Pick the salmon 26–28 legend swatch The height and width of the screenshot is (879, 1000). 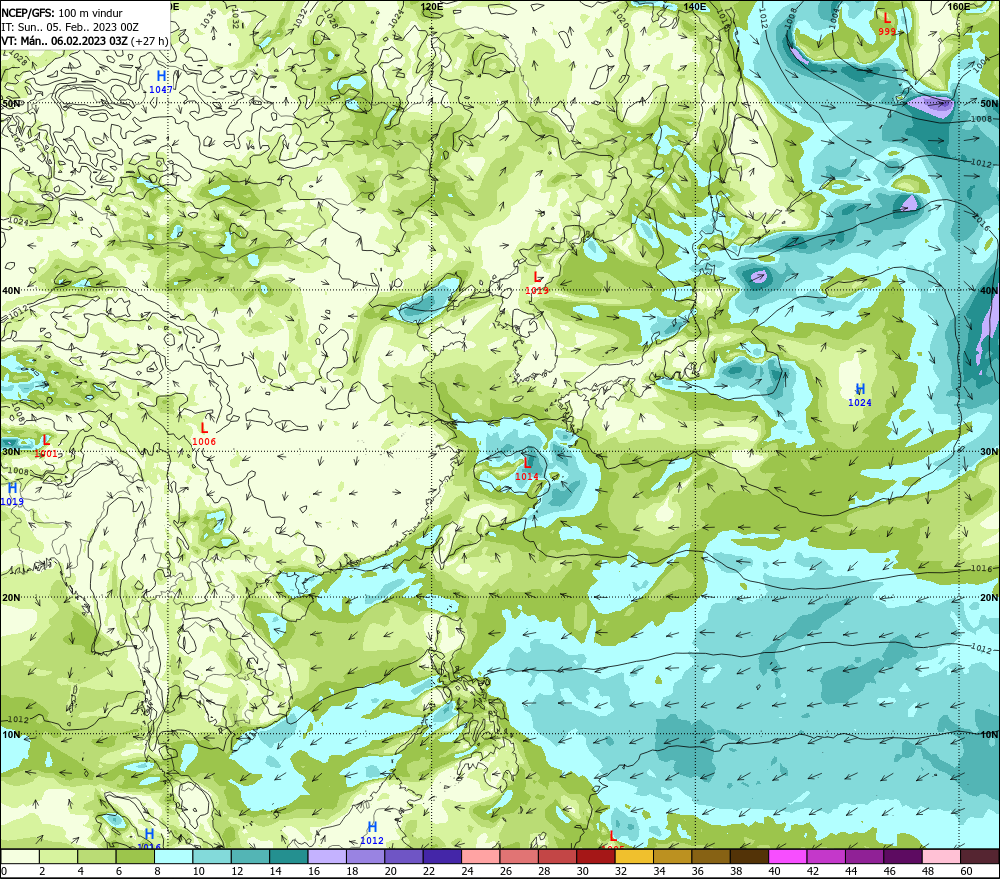[x=519, y=856]
